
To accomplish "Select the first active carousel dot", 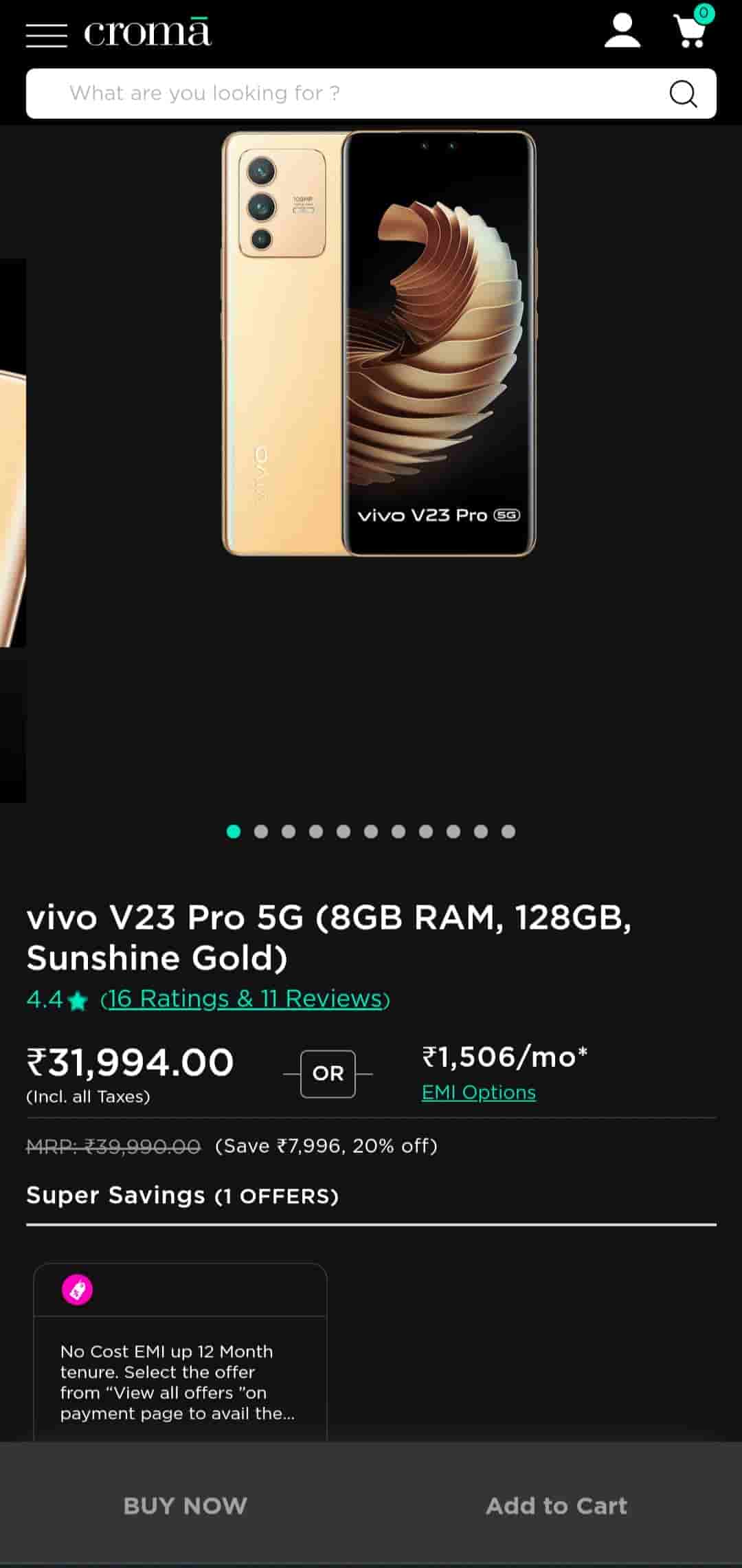I will (234, 832).
